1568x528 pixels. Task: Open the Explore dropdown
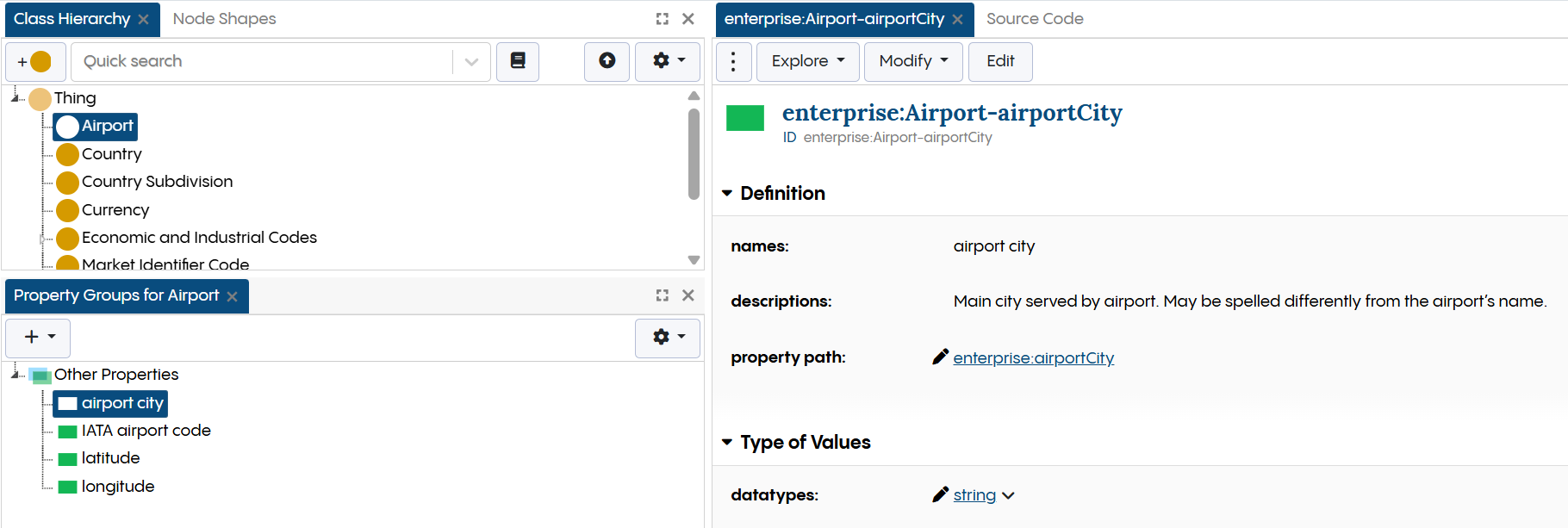click(x=808, y=61)
